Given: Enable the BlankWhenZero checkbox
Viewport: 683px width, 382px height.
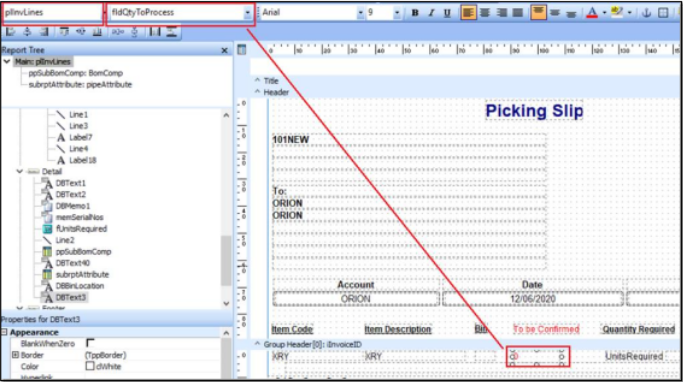Looking at the screenshot, I should pos(90,343).
